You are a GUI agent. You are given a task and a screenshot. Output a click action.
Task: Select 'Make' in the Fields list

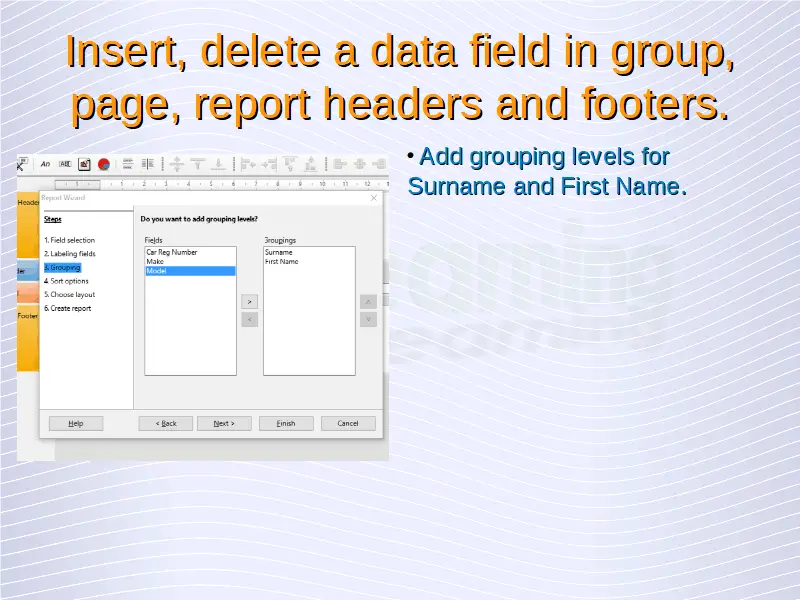click(190, 261)
